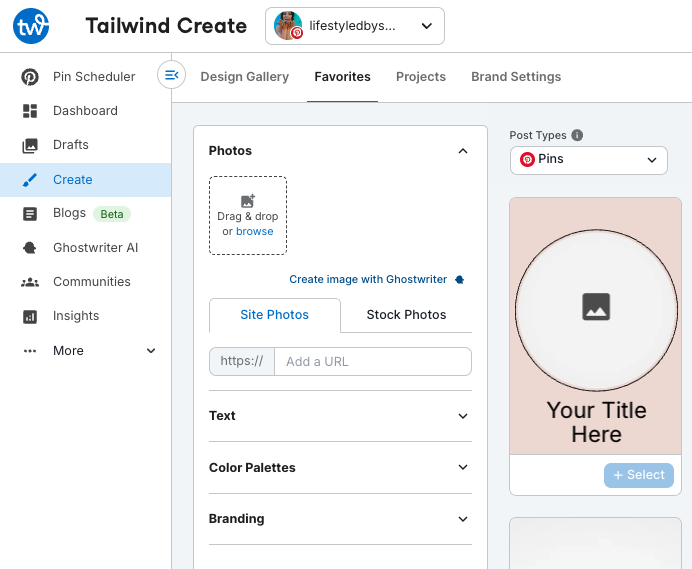Click the add-photo icon in drop zone
Image resolution: width=692 pixels, height=569 pixels.
(x=248, y=201)
